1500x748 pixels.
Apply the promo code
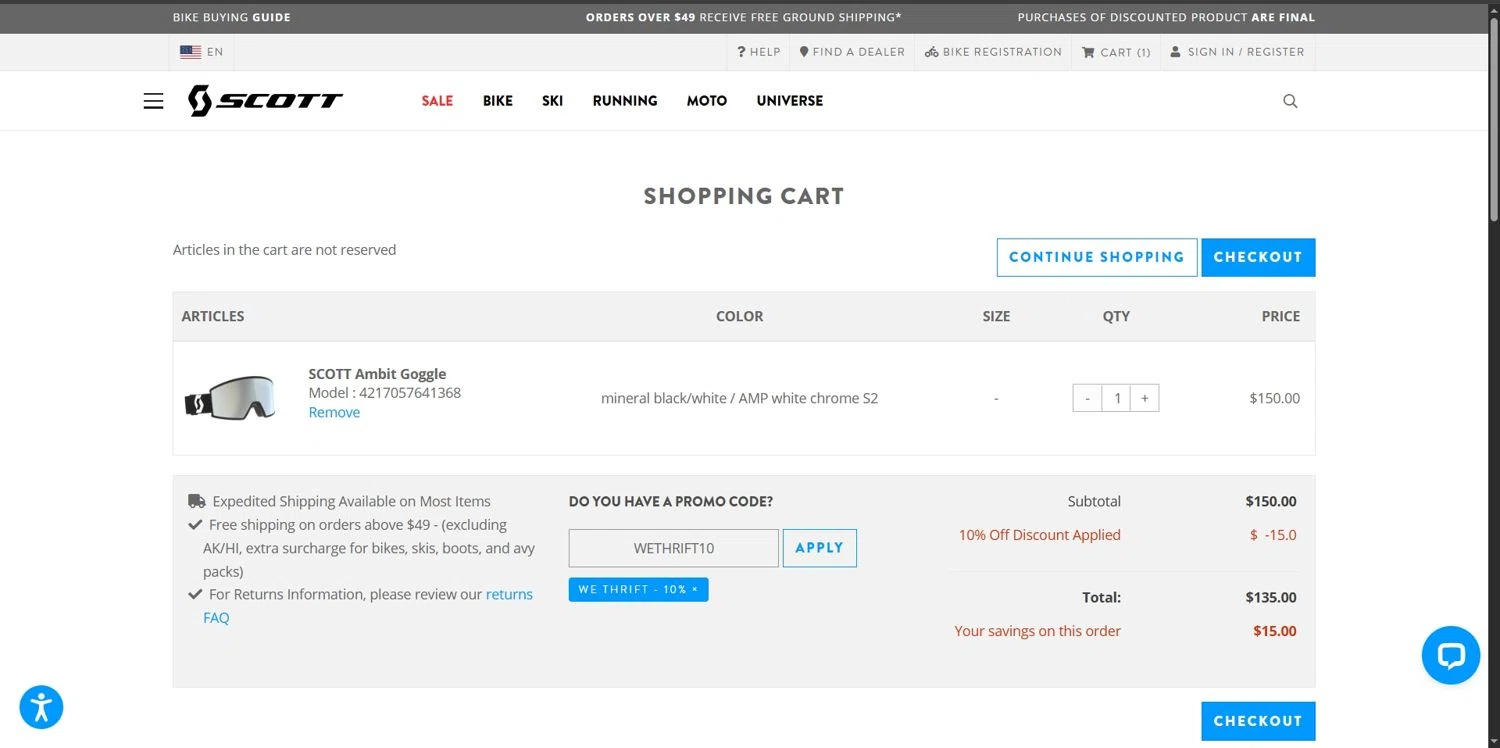pyautogui.click(x=820, y=548)
